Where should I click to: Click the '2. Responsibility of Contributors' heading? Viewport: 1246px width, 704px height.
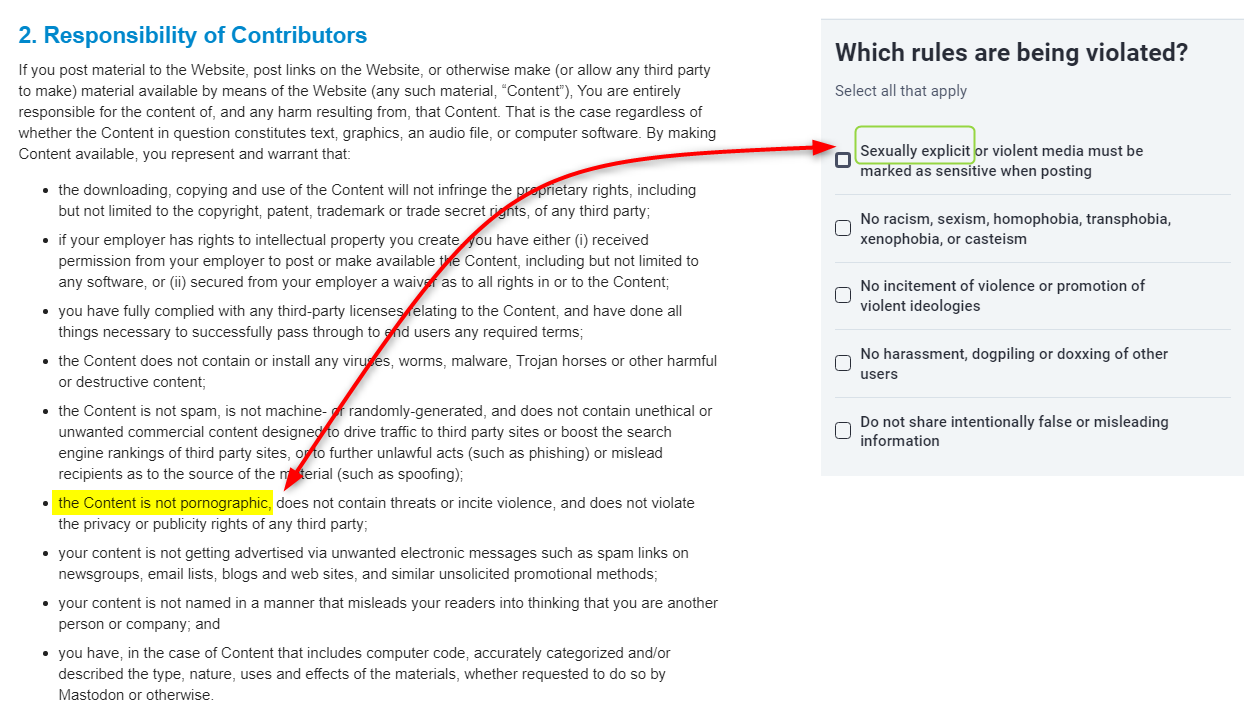[193, 36]
